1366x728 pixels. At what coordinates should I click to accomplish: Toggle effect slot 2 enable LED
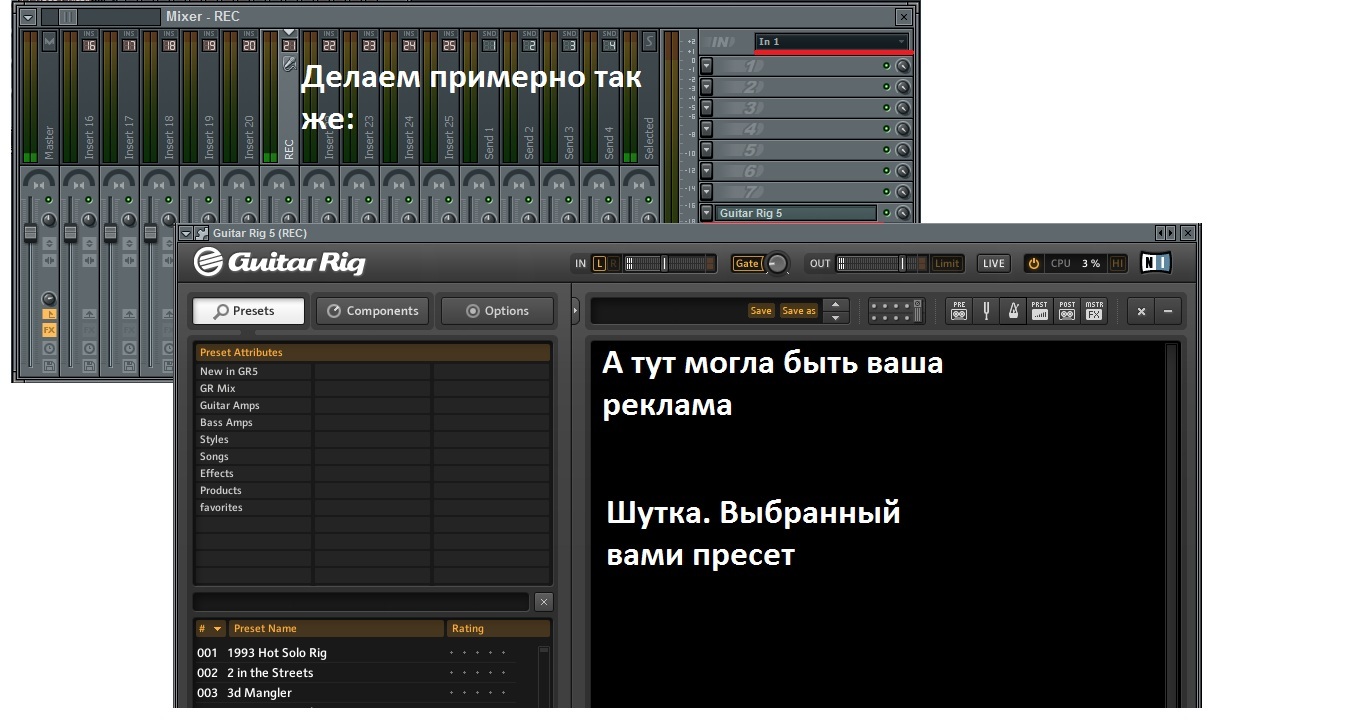coord(886,87)
